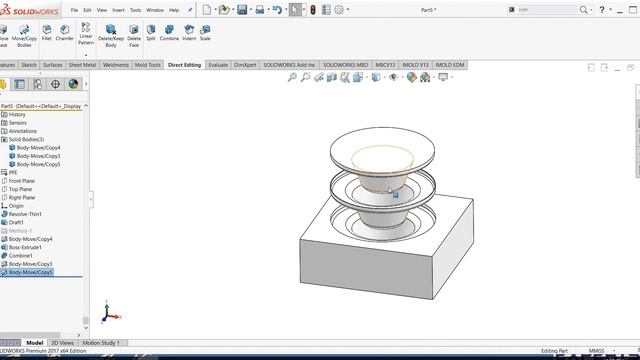Image resolution: width=640 pixels, height=360 pixels.
Task: Click the Undo icon
Action: coord(277,10)
